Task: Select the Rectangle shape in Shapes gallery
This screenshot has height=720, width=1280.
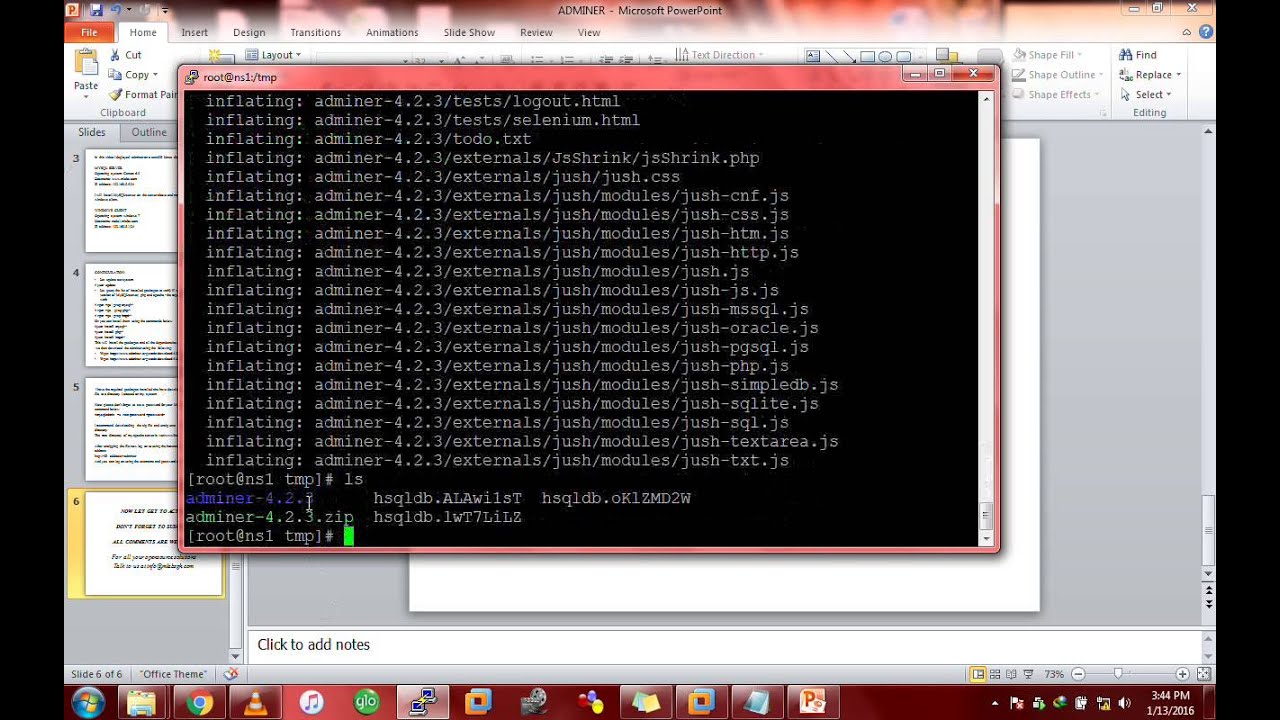Action: (867, 56)
